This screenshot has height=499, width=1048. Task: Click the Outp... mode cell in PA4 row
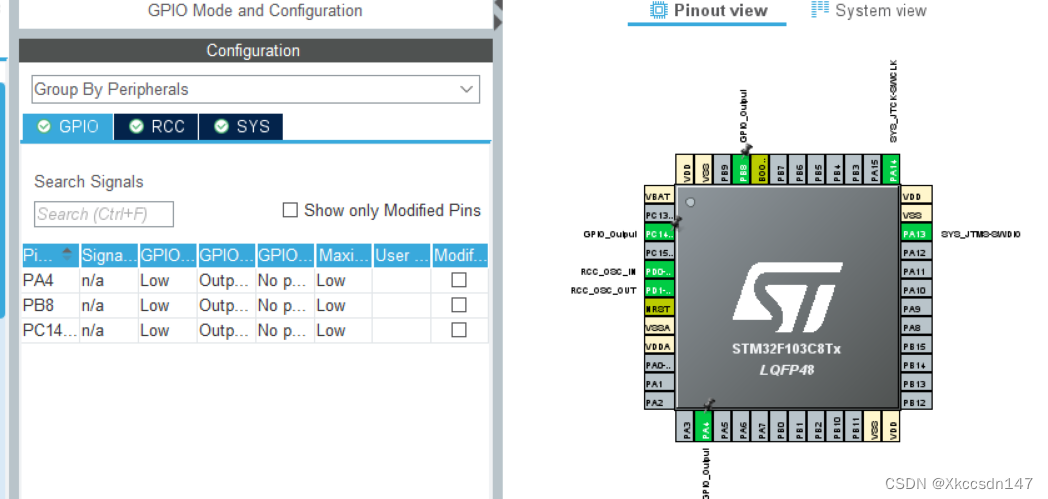coord(226,280)
